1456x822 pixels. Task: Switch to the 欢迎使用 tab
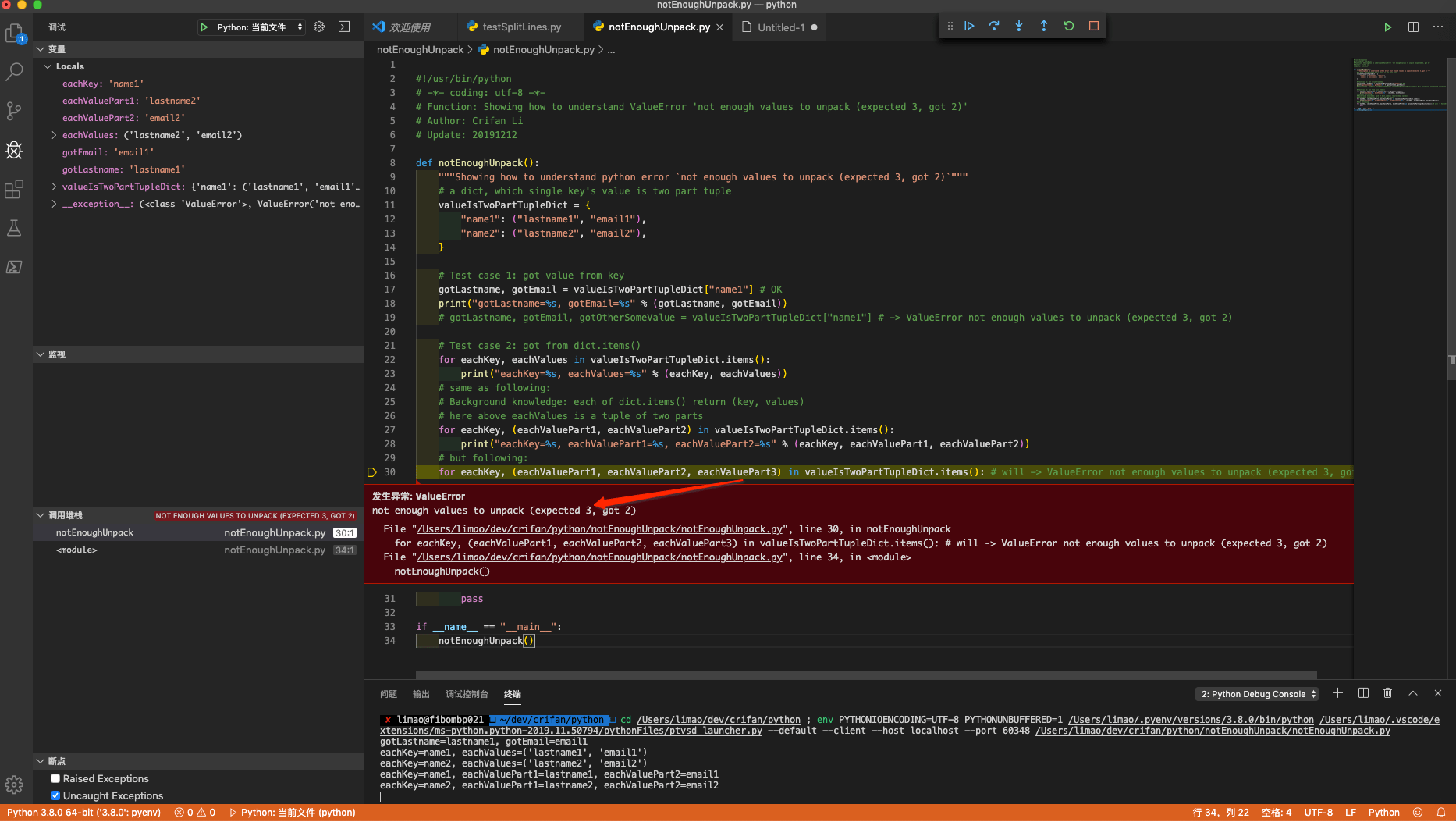(410, 27)
